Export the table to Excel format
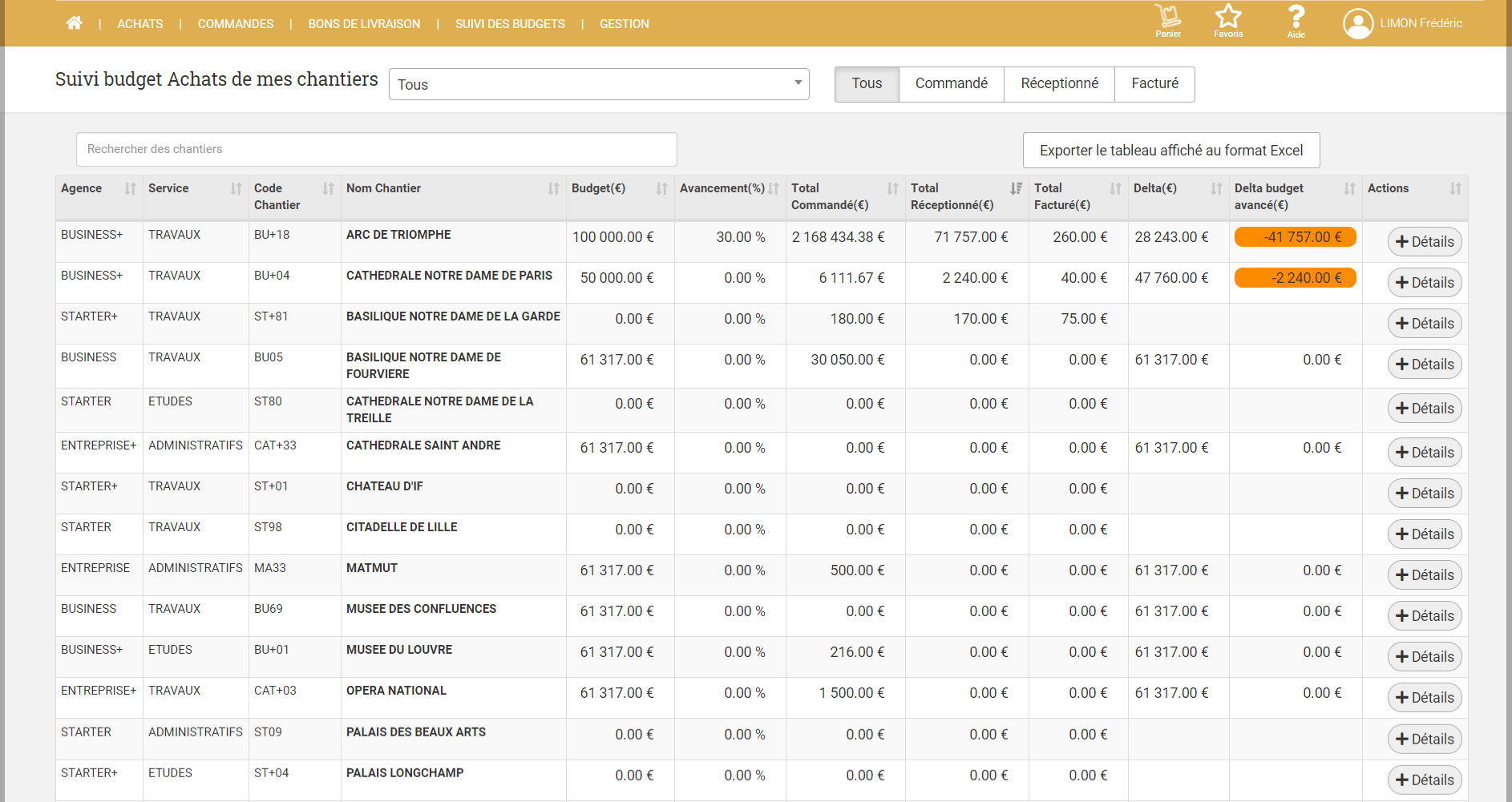The image size is (1512, 802). click(x=1171, y=151)
